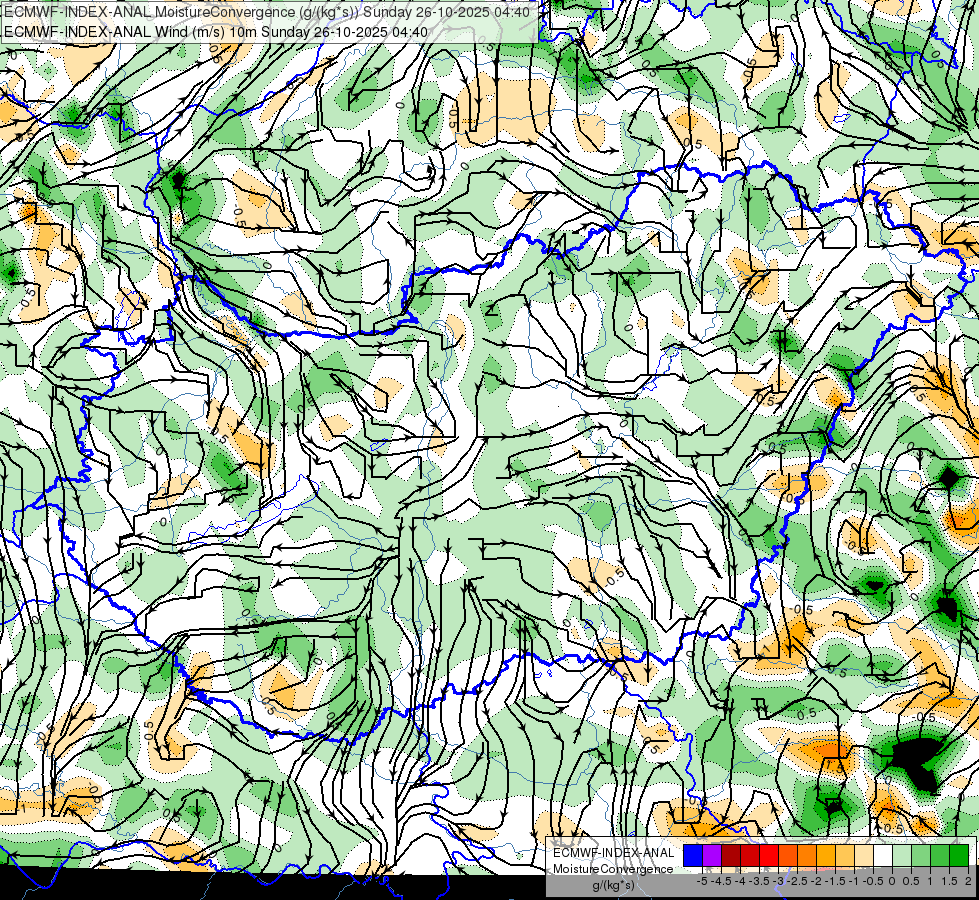Click the 2 tick label in the legend
The width and height of the screenshot is (979, 900).
[x=968, y=881]
